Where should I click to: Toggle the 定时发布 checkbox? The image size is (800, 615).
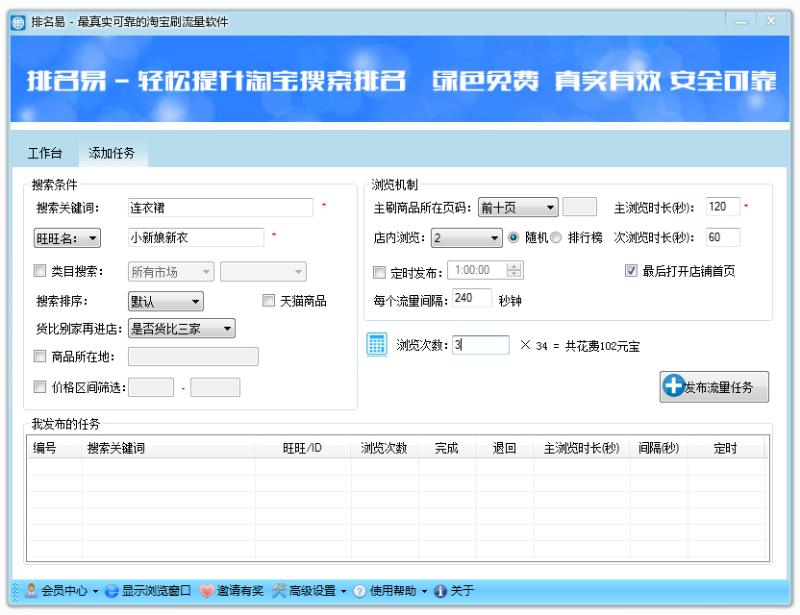[x=379, y=272]
